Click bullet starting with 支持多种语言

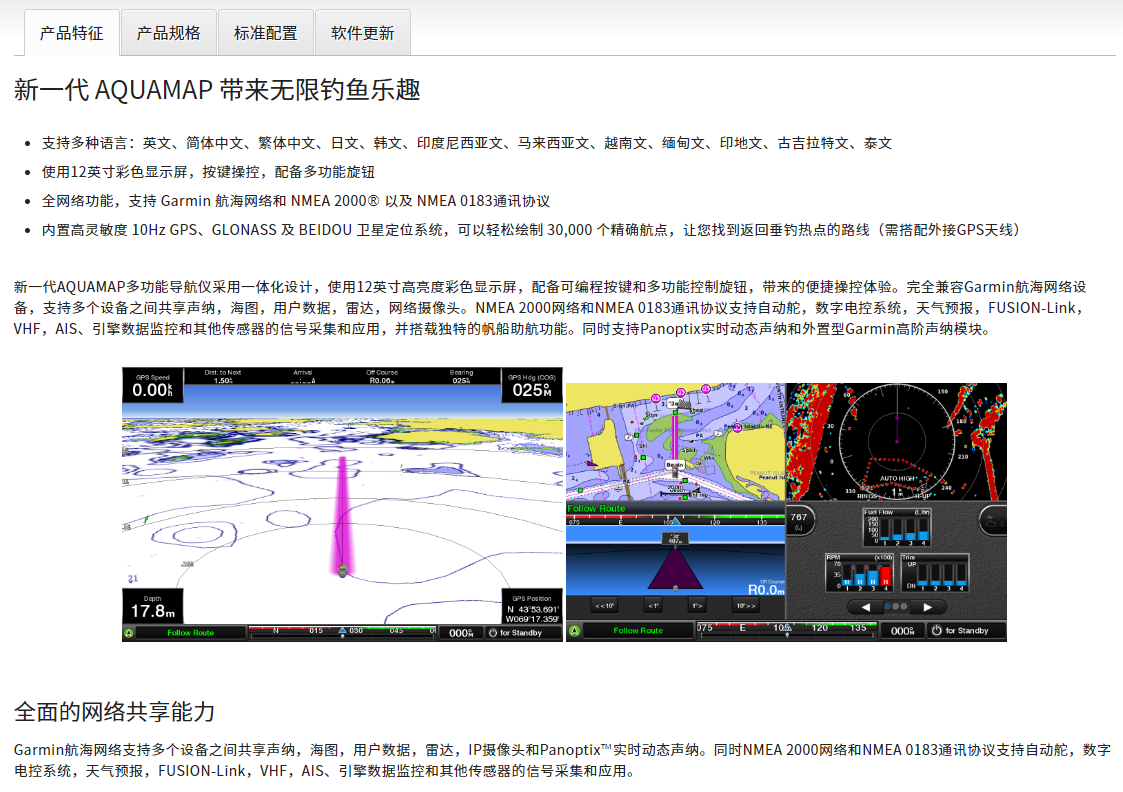pos(466,143)
